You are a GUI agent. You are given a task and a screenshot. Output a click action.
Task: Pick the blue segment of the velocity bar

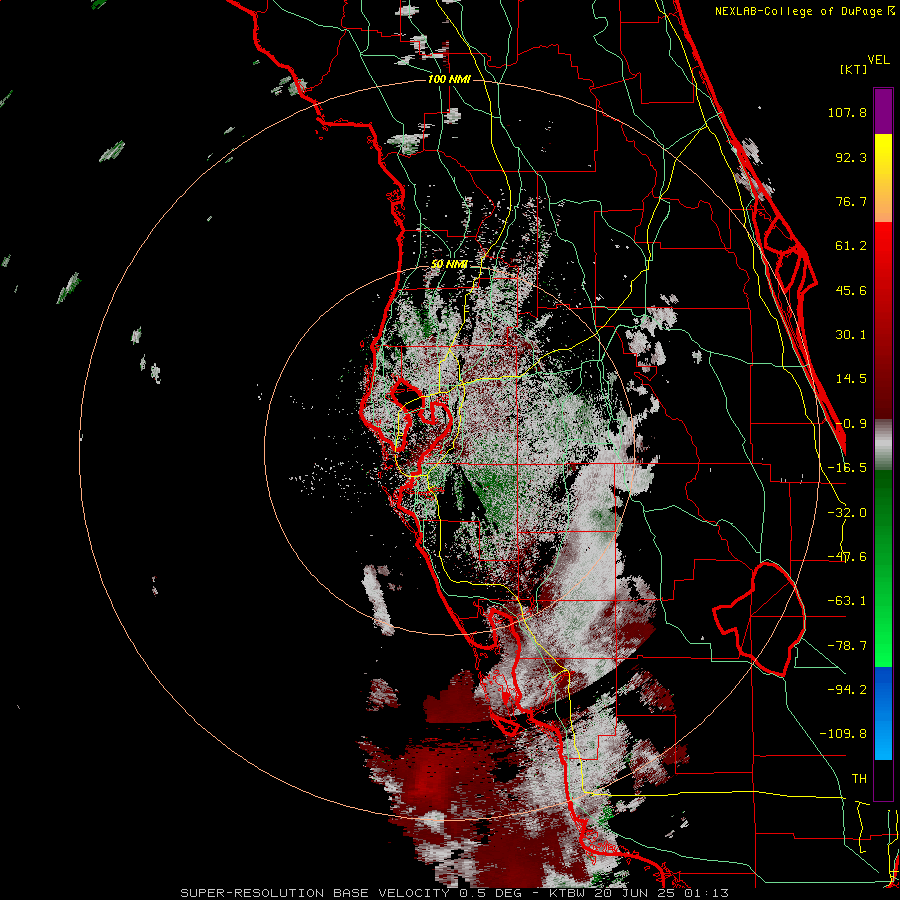[x=883, y=713]
